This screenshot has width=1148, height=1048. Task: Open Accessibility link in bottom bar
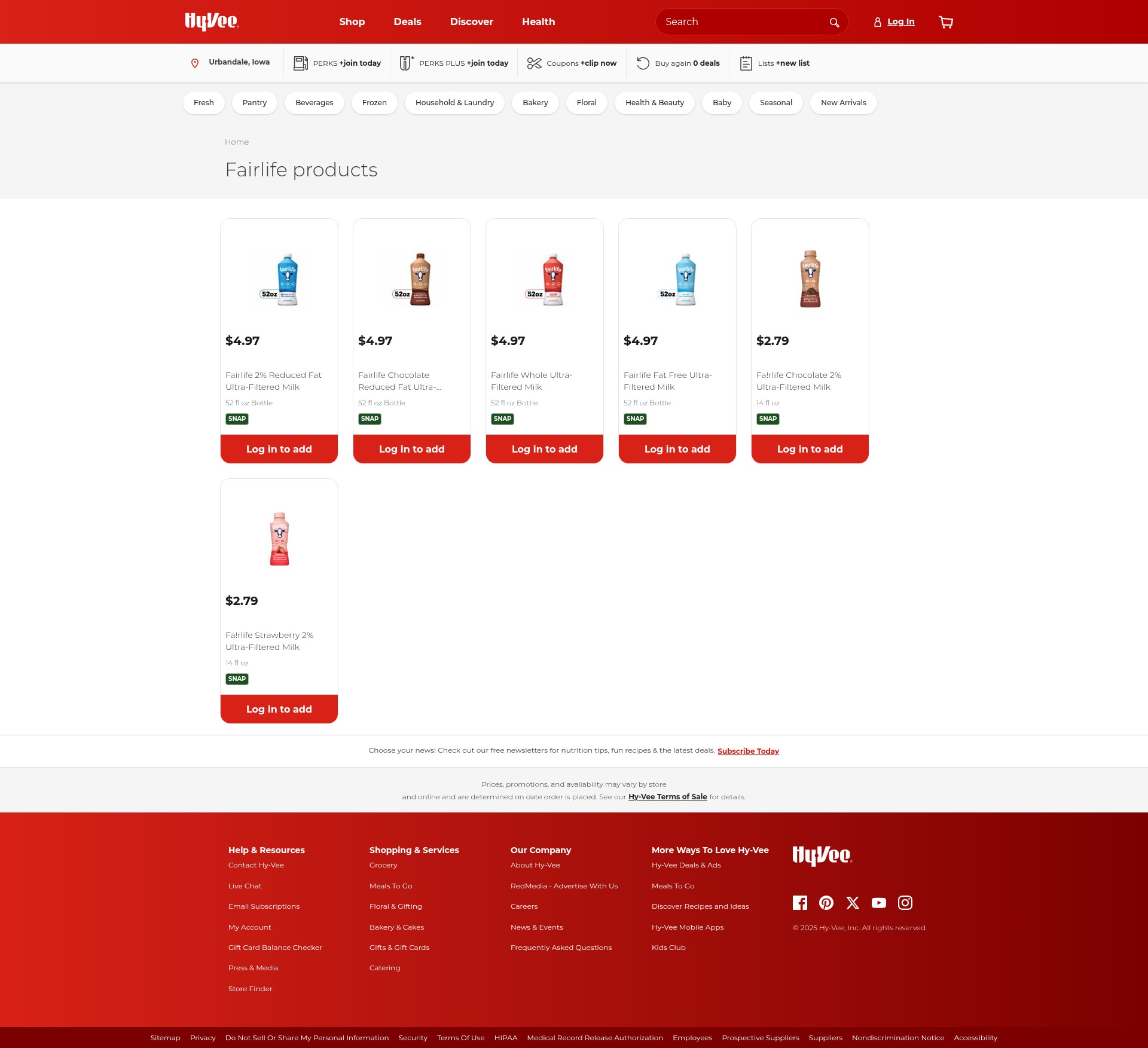pos(975,1038)
